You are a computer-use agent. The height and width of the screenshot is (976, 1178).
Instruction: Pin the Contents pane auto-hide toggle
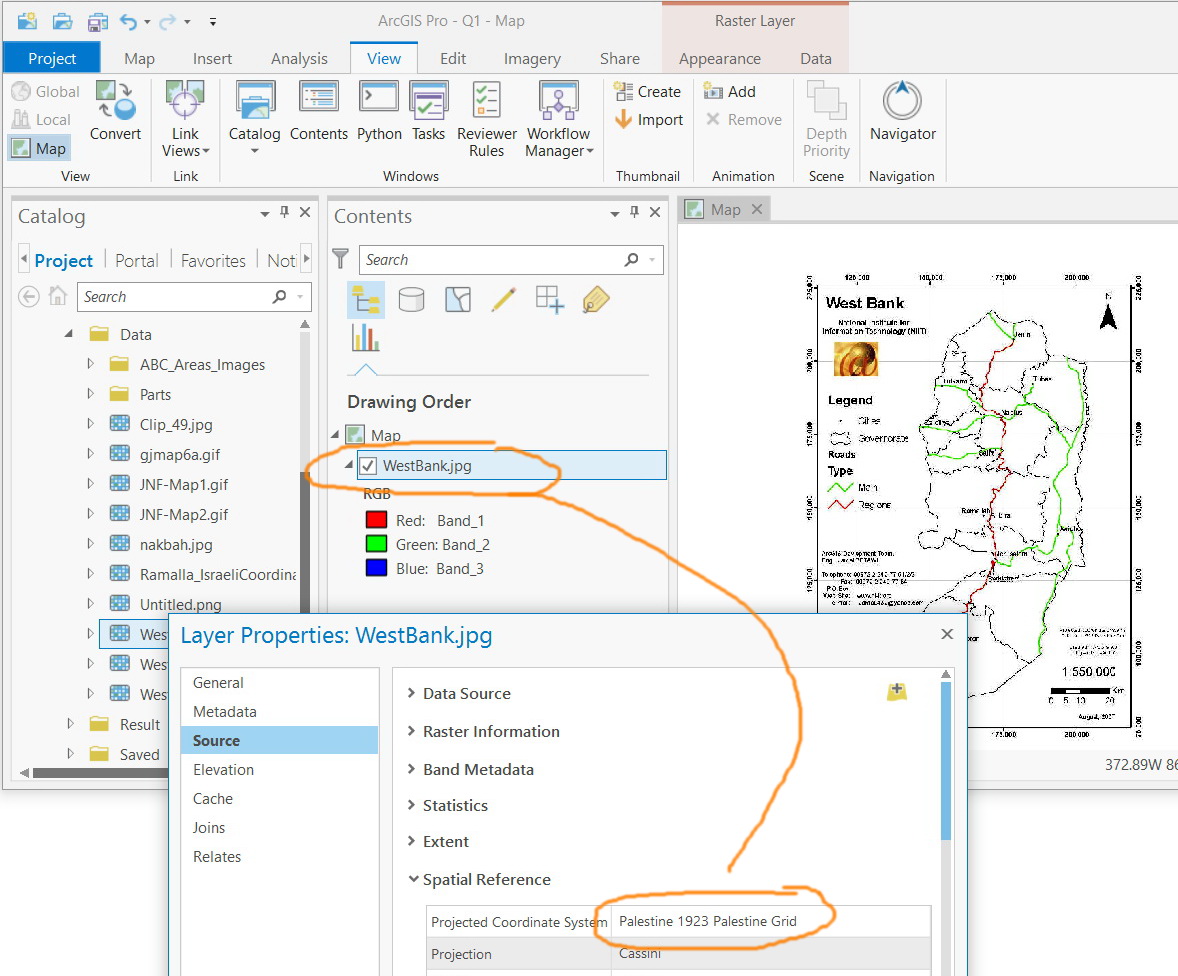tap(635, 213)
